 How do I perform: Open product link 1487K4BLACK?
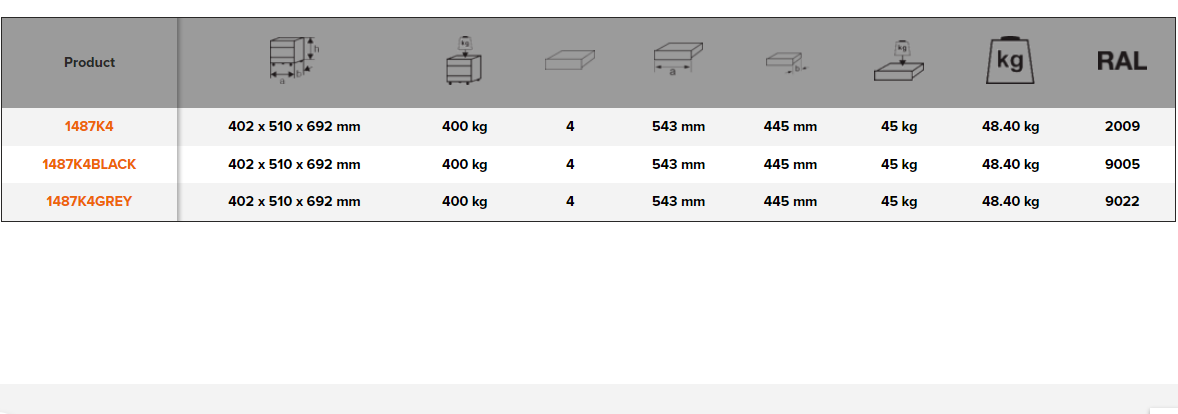[x=89, y=164]
